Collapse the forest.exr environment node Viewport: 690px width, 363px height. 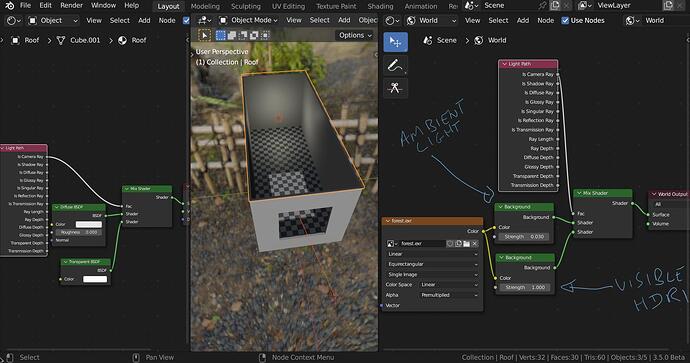pyautogui.click(x=388, y=221)
